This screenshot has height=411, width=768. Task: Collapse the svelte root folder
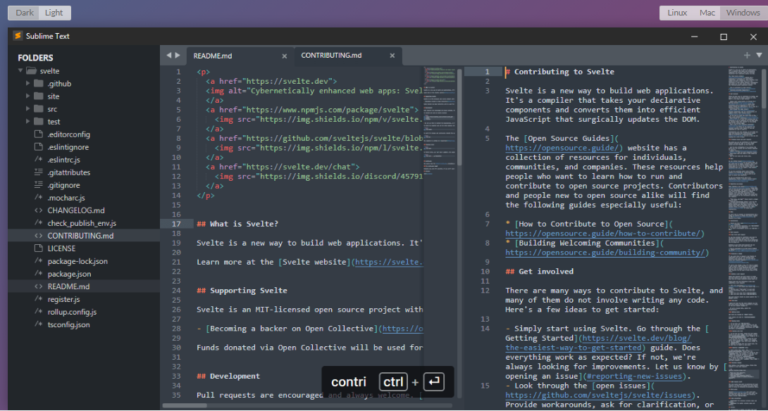pos(20,72)
